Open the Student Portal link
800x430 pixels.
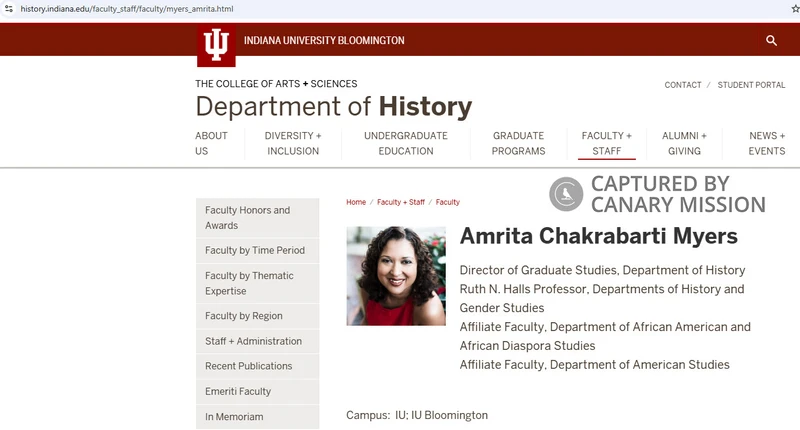[751, 85]
